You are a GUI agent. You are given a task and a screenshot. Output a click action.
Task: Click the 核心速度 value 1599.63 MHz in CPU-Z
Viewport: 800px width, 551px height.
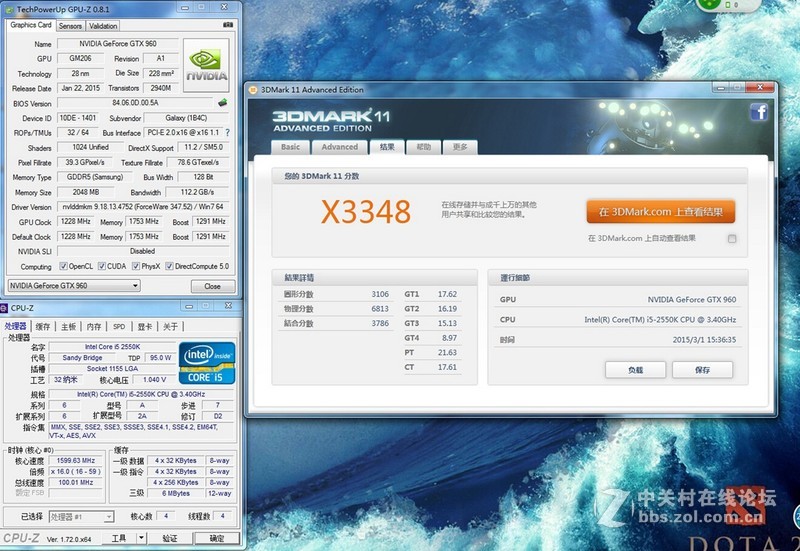[76, 460]
